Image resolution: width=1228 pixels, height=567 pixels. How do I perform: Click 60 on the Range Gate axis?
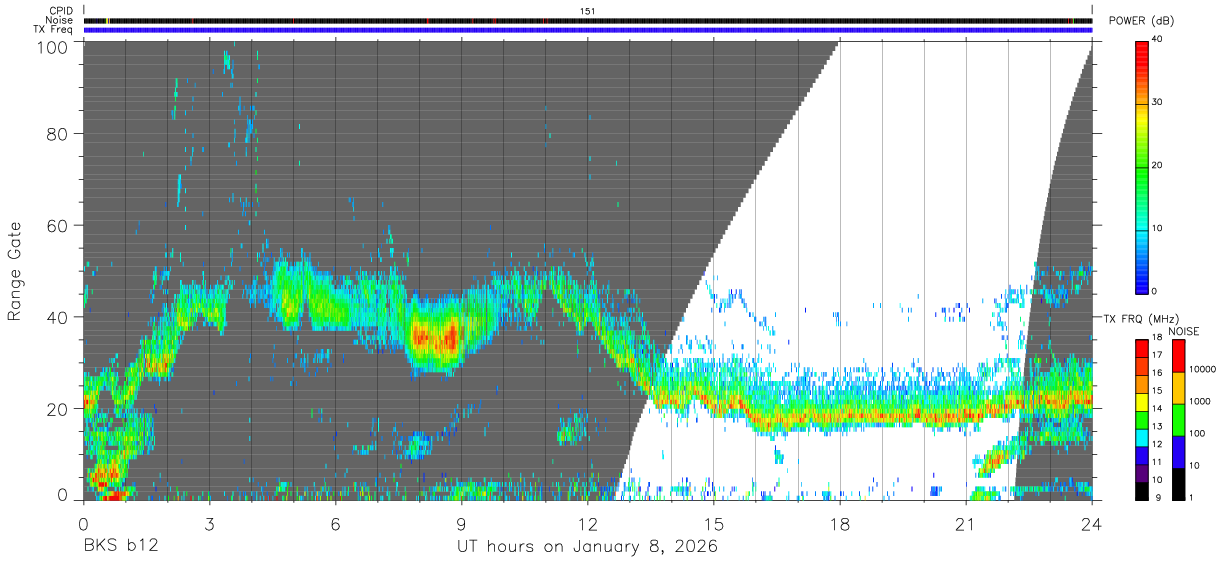point(58,225)
